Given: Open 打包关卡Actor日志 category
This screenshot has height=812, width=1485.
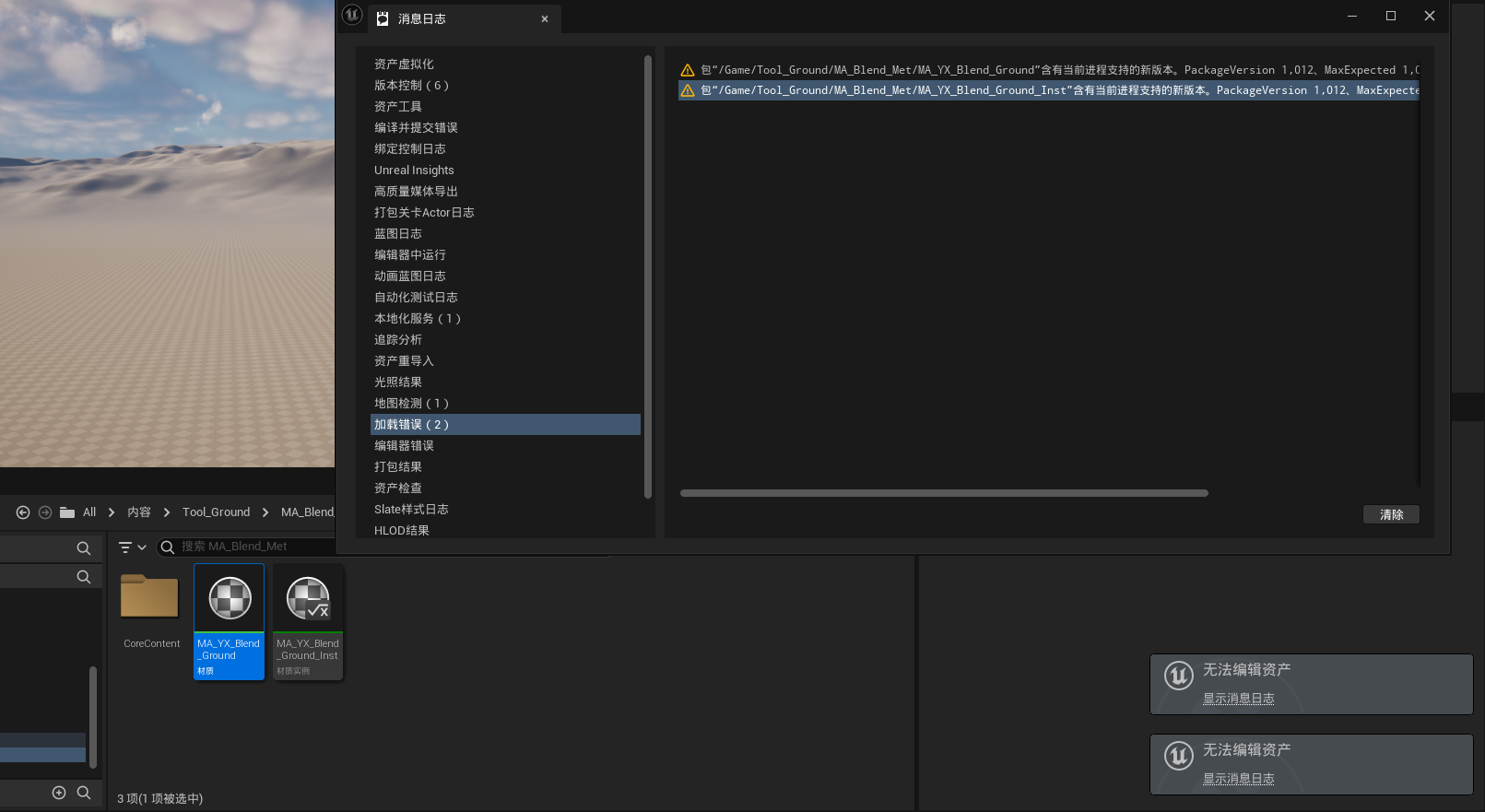Looking at the screenshot, I should tap(505, 212).
